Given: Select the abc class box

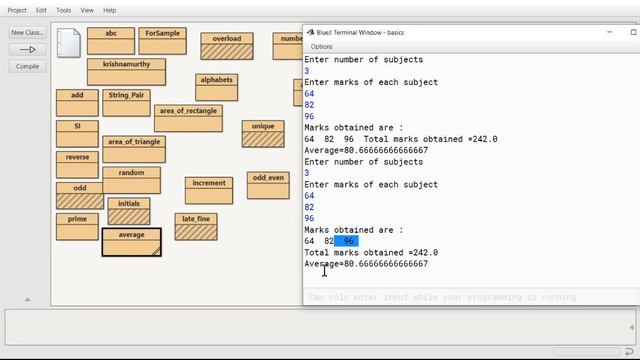Looking at the screenshot, I should click(x=111, y=41).
